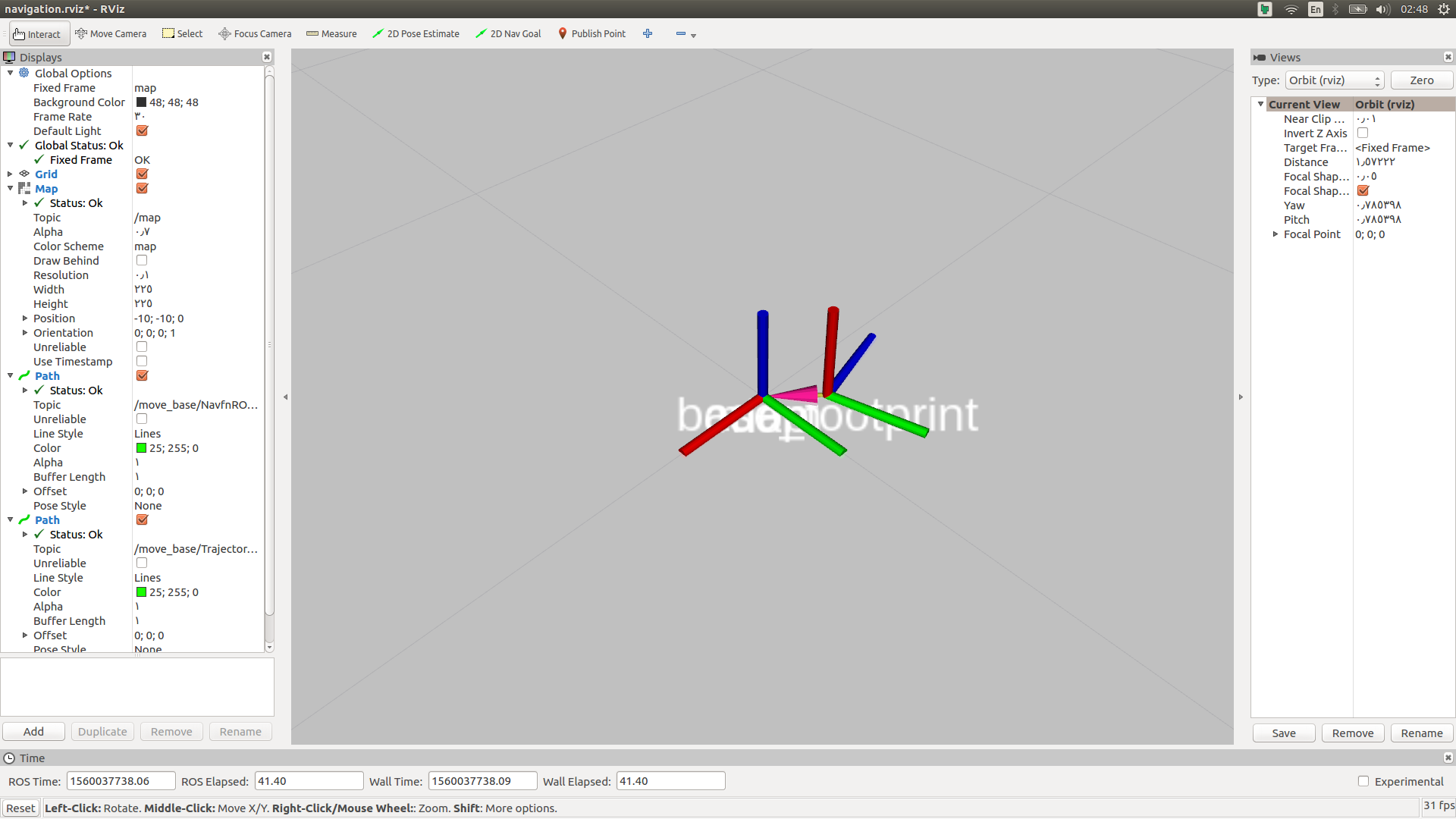The height and width of the screenshot is (819, 1456).
Task: Toggle Default Light checkbox
Action: coord(142,131)
